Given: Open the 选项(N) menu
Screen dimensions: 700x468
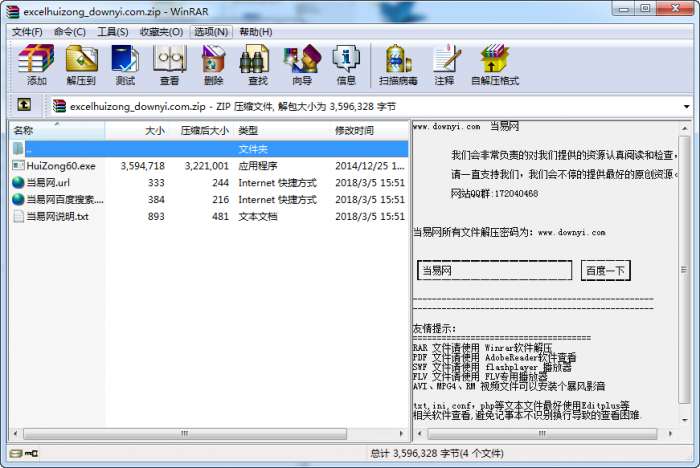Looking at the screenshot, I should (211, 32).
